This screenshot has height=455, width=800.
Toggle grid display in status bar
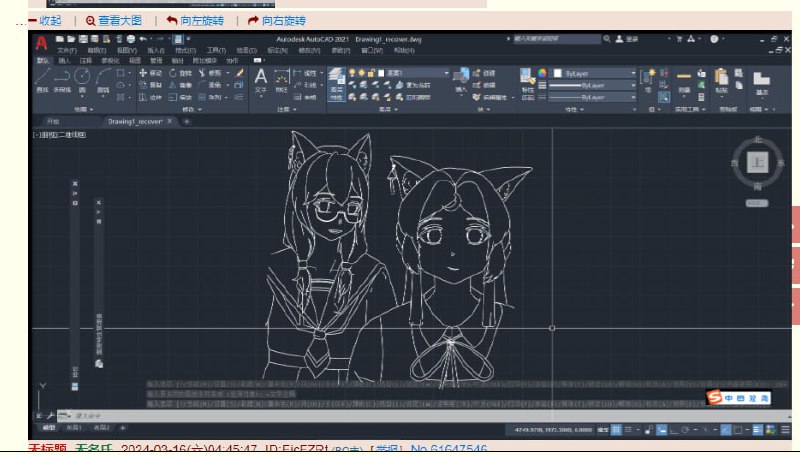616,430
